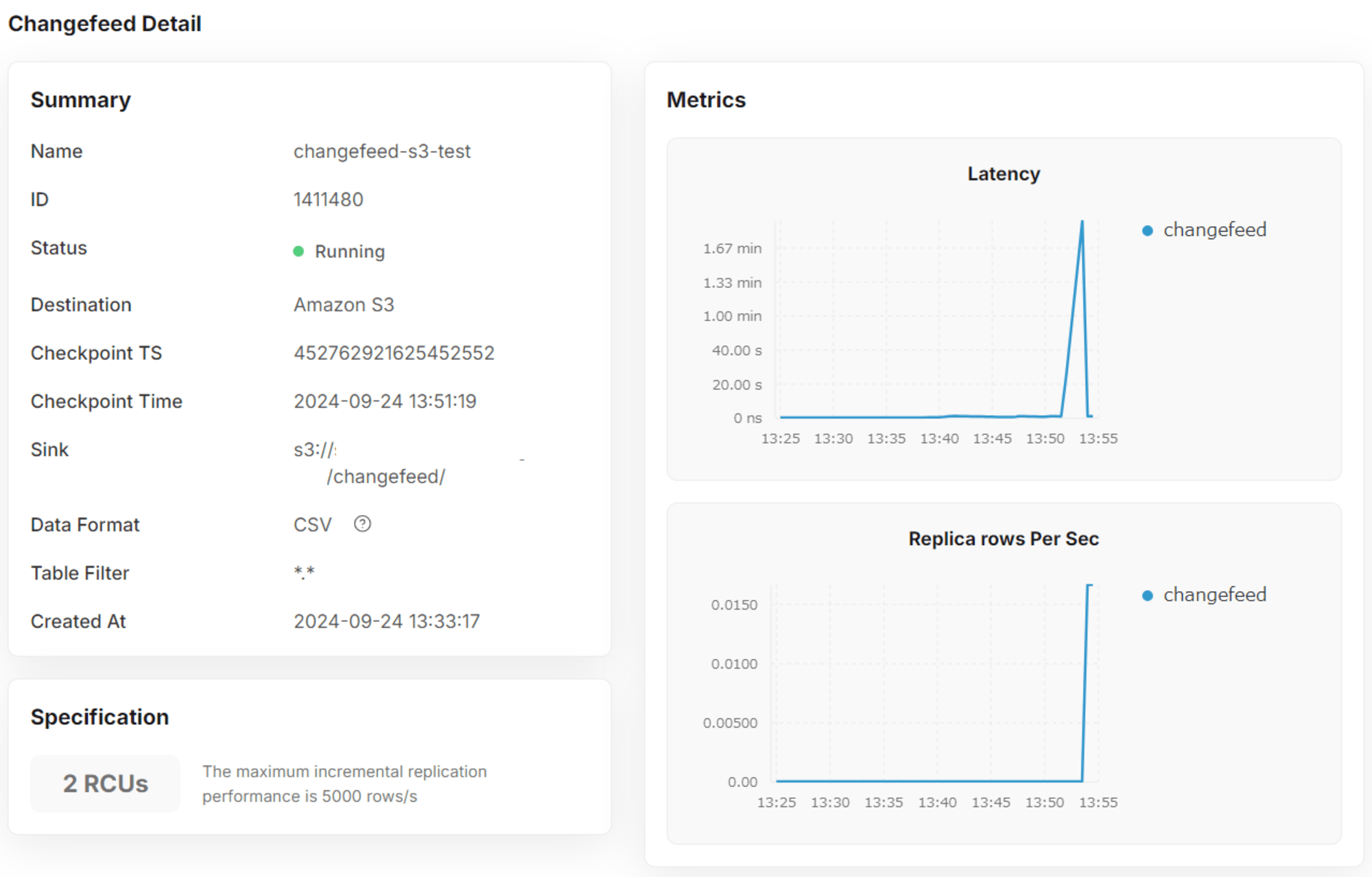Click the Data Format help question-mark icon
This screenshot has width=1372, height=877.
[x=362, y=524]
